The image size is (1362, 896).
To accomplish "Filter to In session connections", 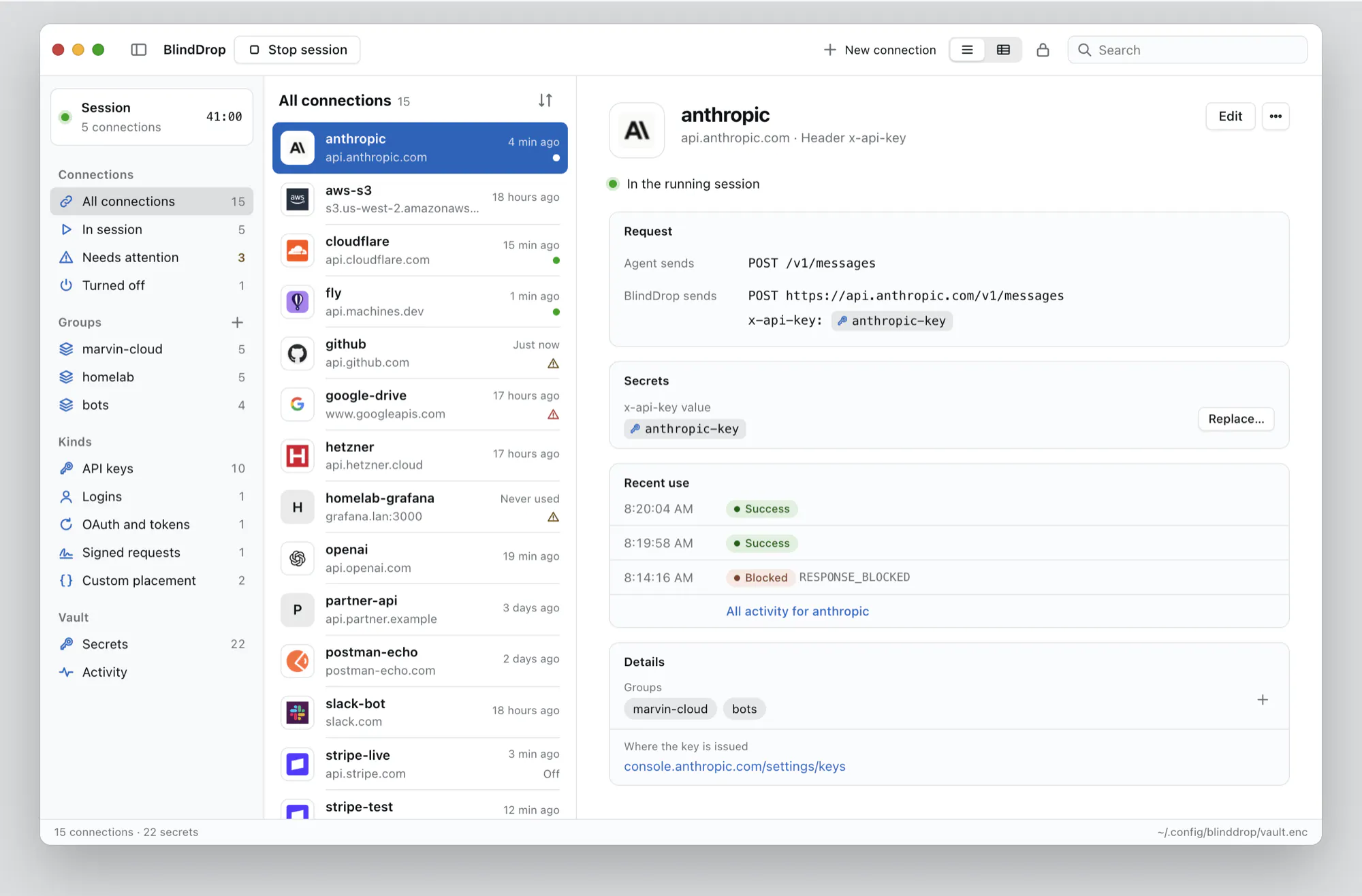I will (152, 229).
